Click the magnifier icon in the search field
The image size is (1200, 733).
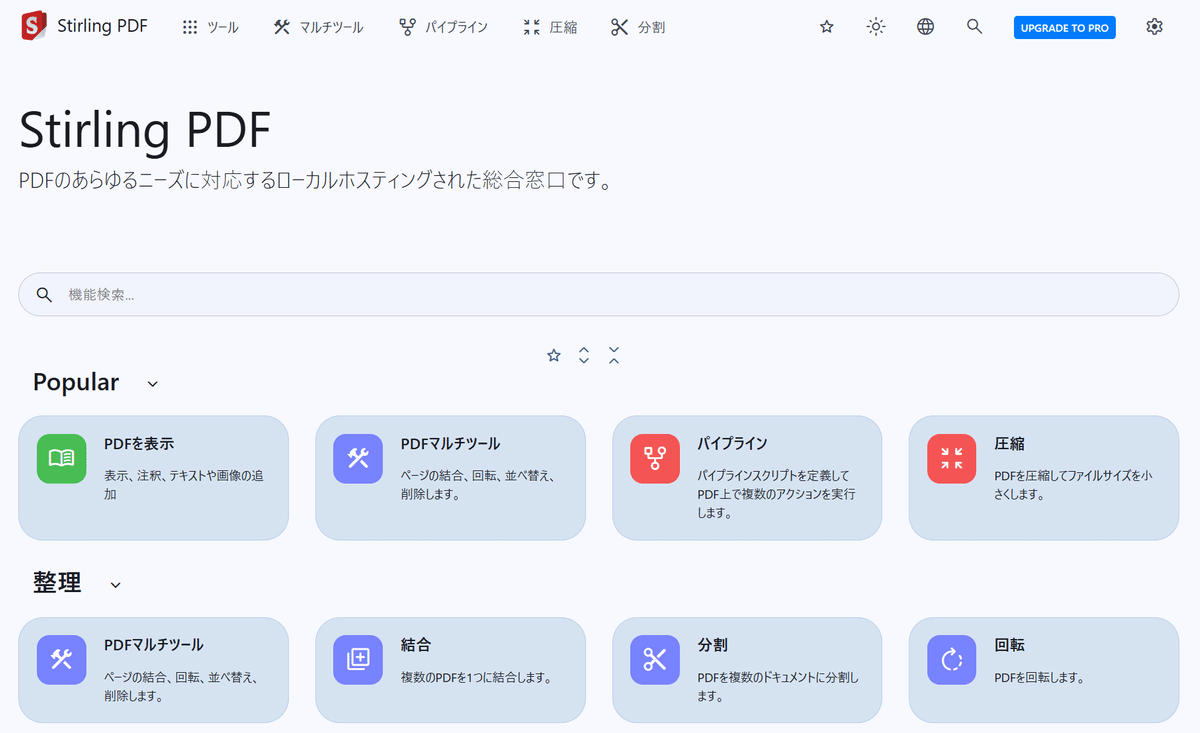44,295
